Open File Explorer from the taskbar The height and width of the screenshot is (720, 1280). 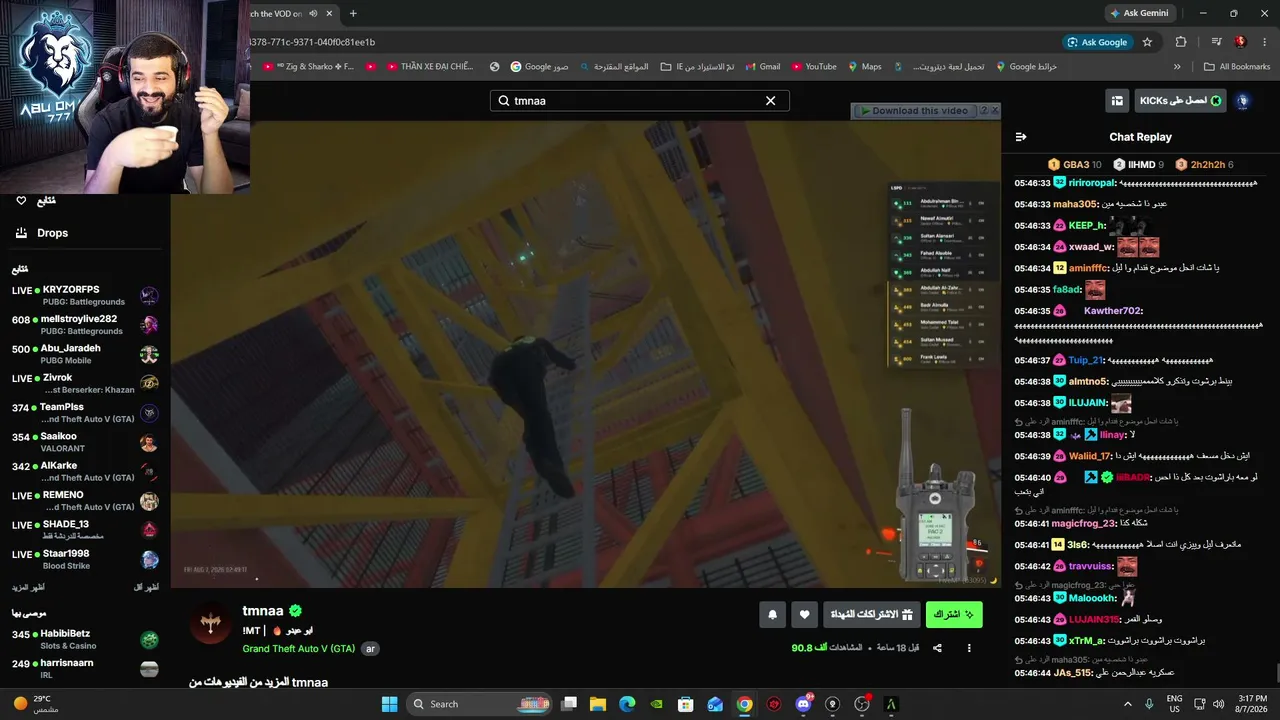tap(598, 704)
